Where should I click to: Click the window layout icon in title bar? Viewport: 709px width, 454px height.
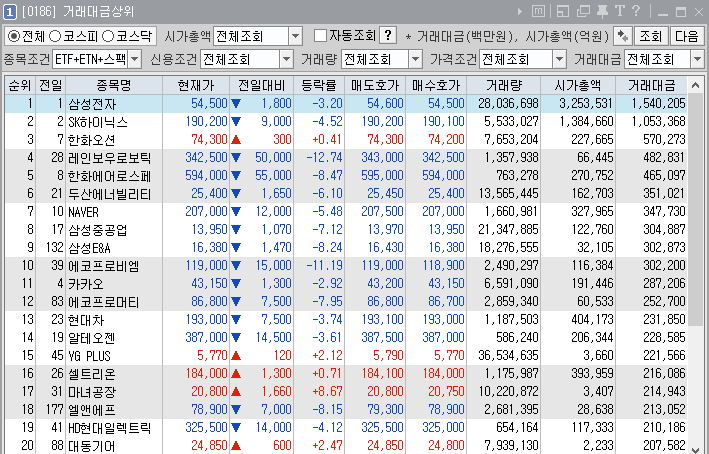(562, 11)
